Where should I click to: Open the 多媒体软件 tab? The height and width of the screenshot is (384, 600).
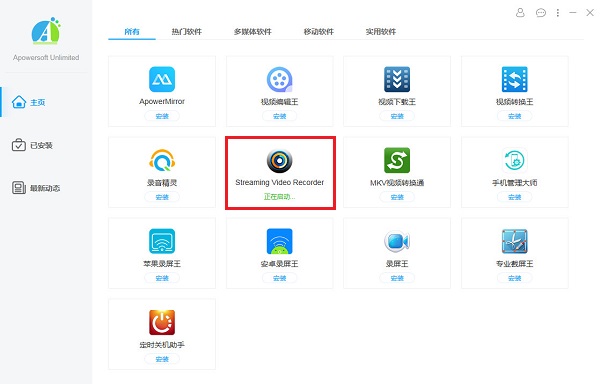click(x=253, y=31)
